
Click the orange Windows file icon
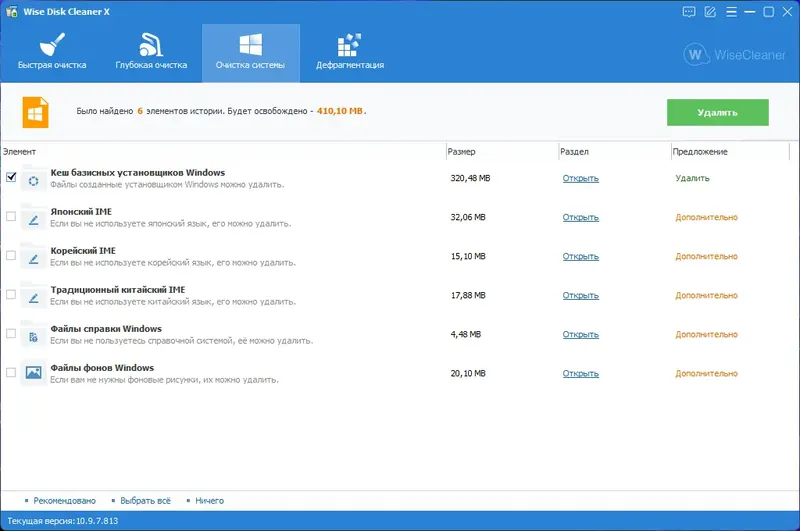[x=35, y=112]
